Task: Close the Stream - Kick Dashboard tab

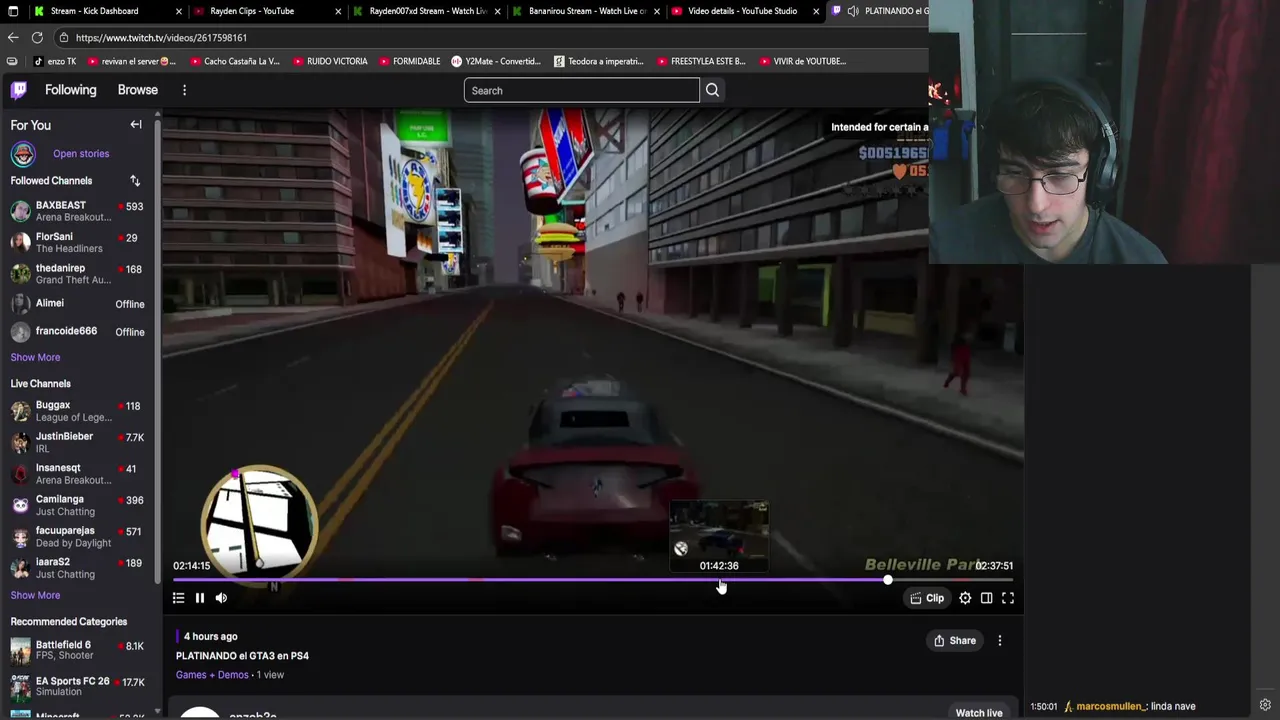Action: point(179,11)
